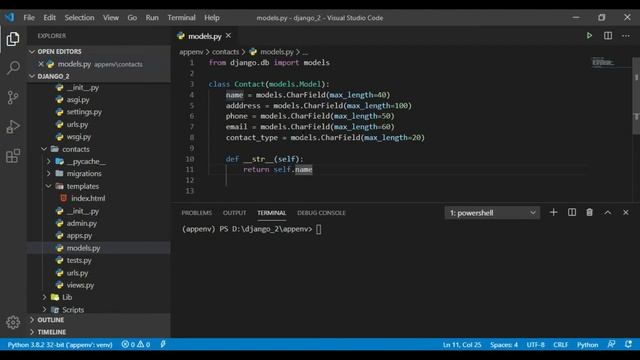Viewport: 640px width, 360px height.
Task: Kill terminal with the trash icon
Action: (x=589, y=213)
